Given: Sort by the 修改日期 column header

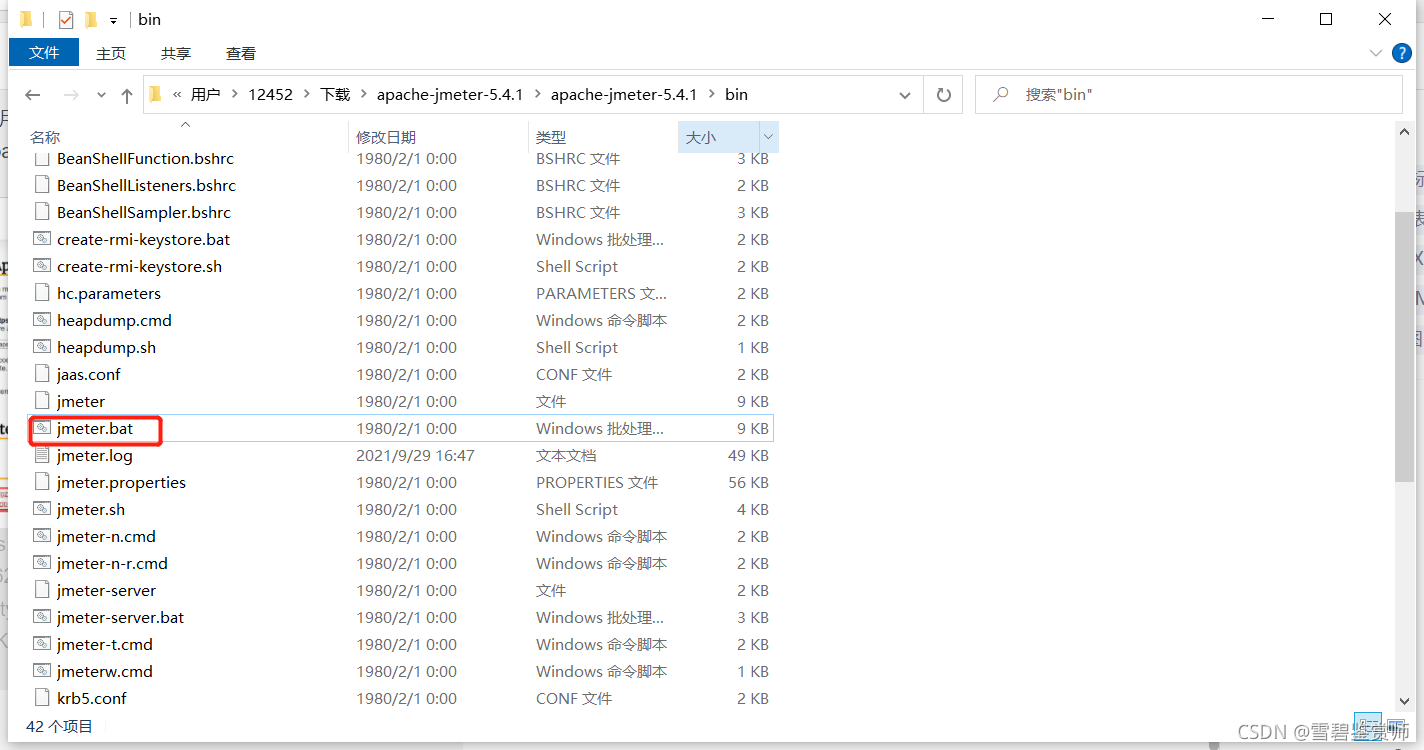Looking at the screenshot, I should point(386,137).
